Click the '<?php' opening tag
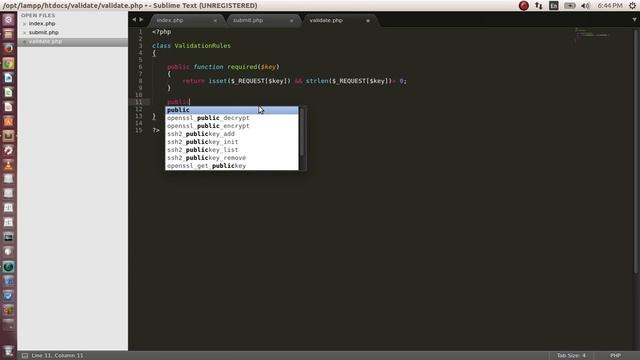Screen dimensions: 640x360 [162, 32]
